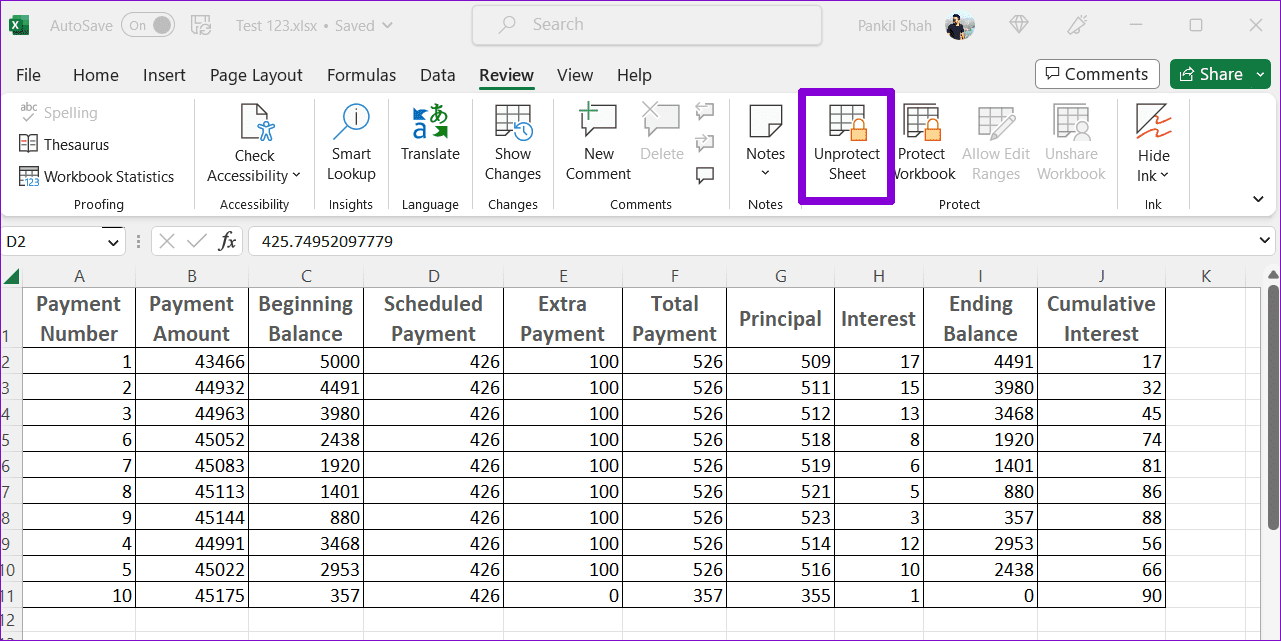Click the Show Comments icon

pyautogui.click(x=705, y=175)
